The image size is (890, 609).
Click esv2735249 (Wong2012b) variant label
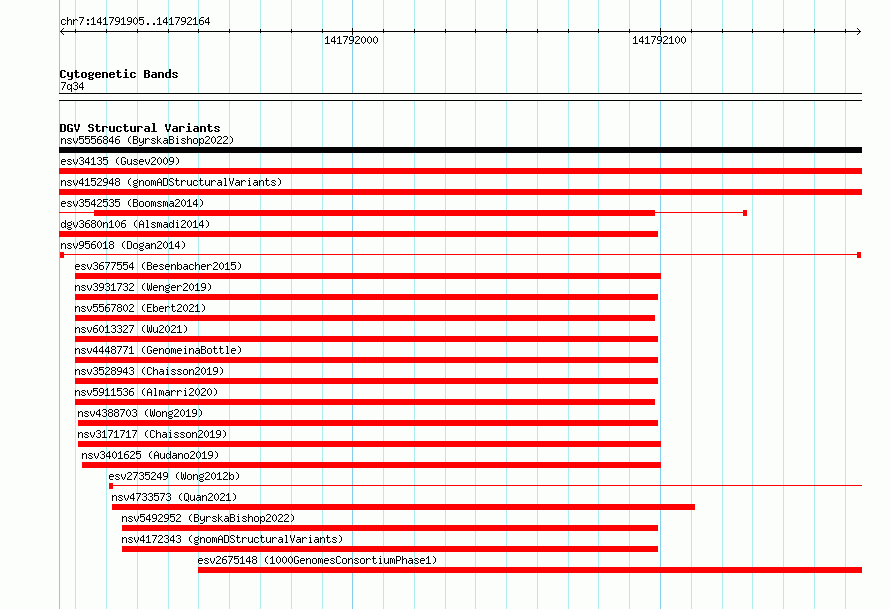pyautogui.click(x=174, y=476)
